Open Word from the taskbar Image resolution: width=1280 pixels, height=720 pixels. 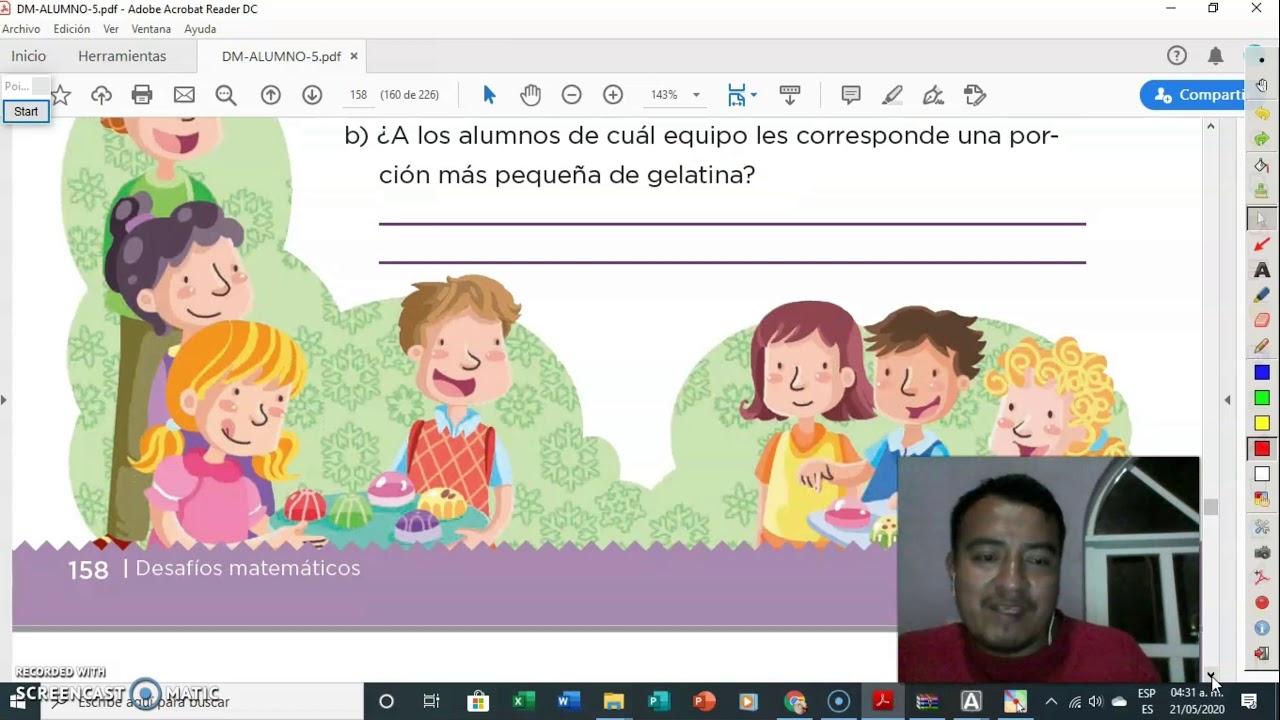(x=568, y=701)
